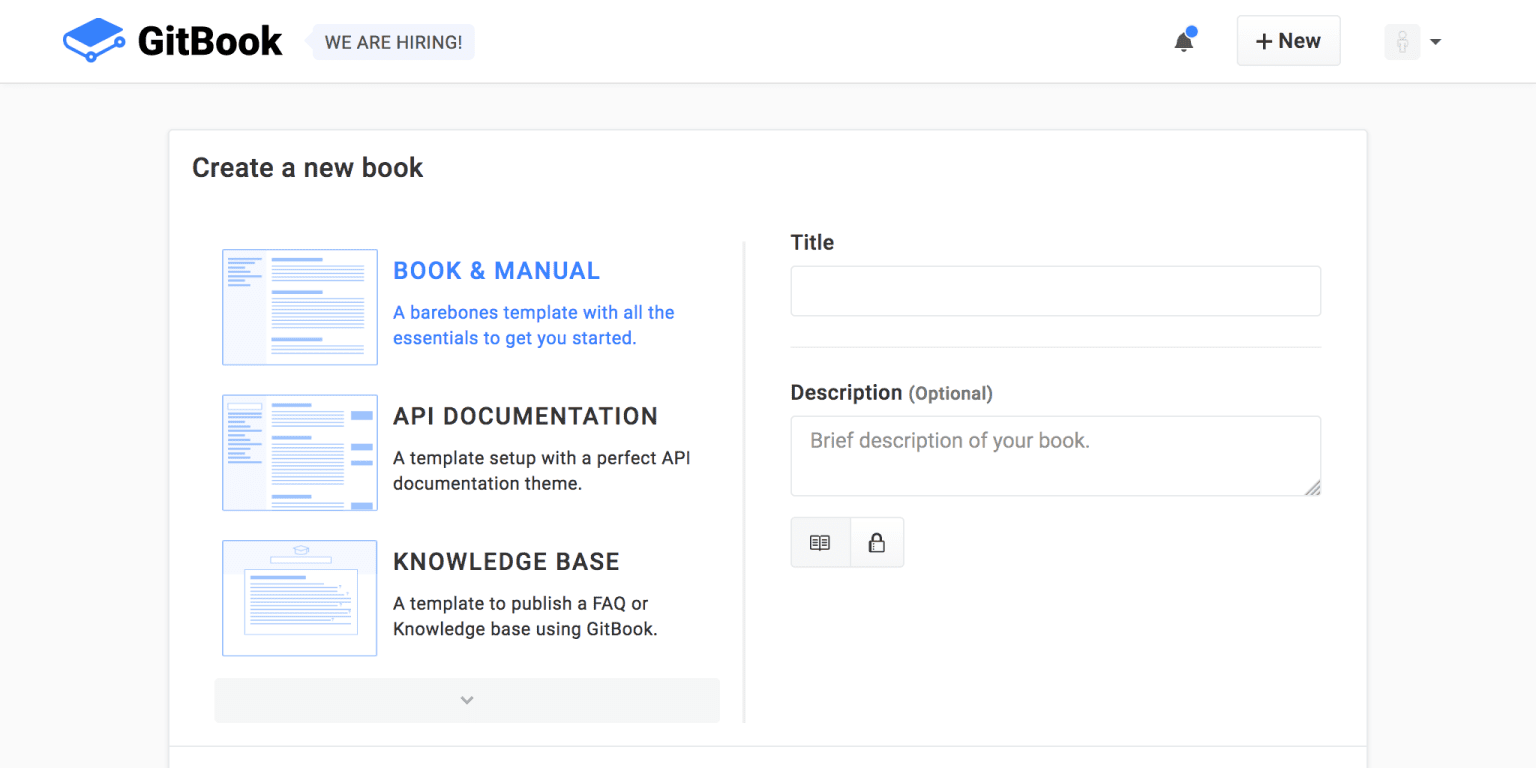This screenshot has height=768, width=1536.
Task: Click the + New button
Action: click(x=1288, y=40)
